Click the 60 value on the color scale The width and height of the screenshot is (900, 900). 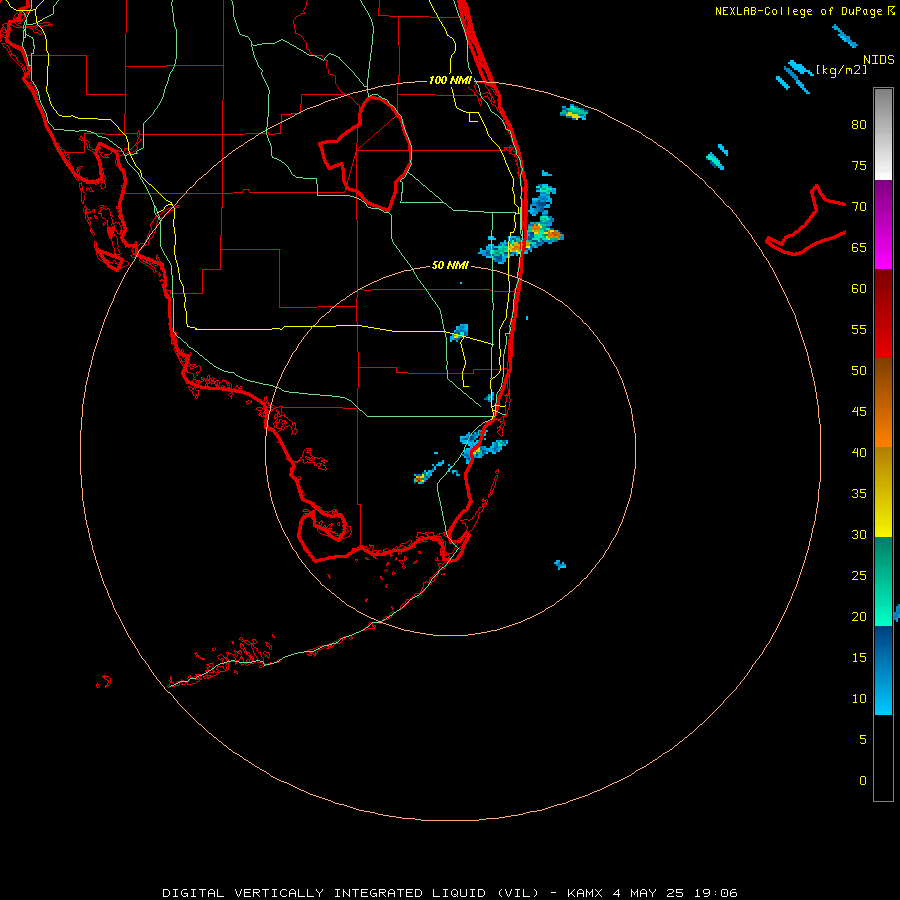[859, 289]
